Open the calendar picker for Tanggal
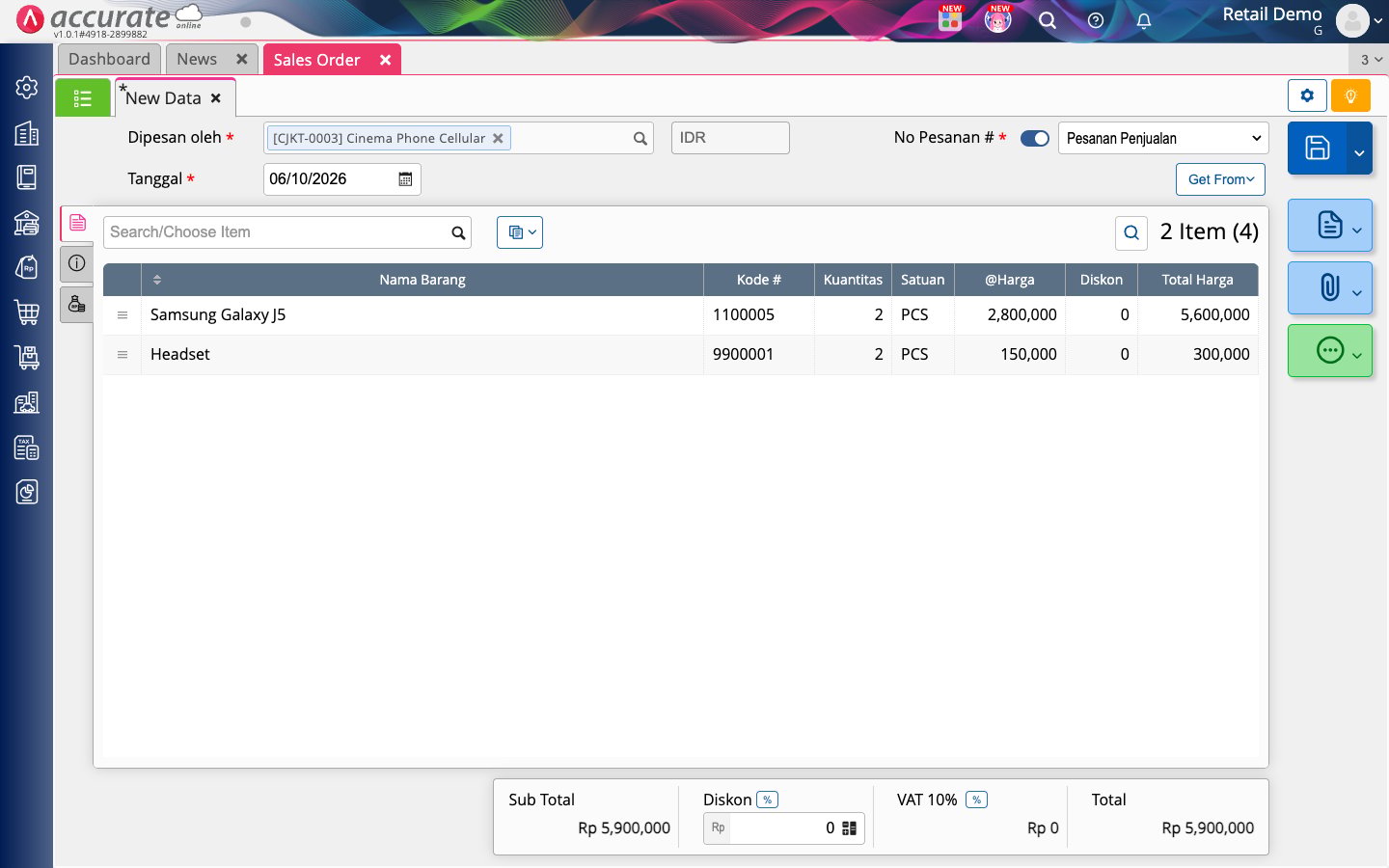The image size is (1389, 868). [405, 179]
